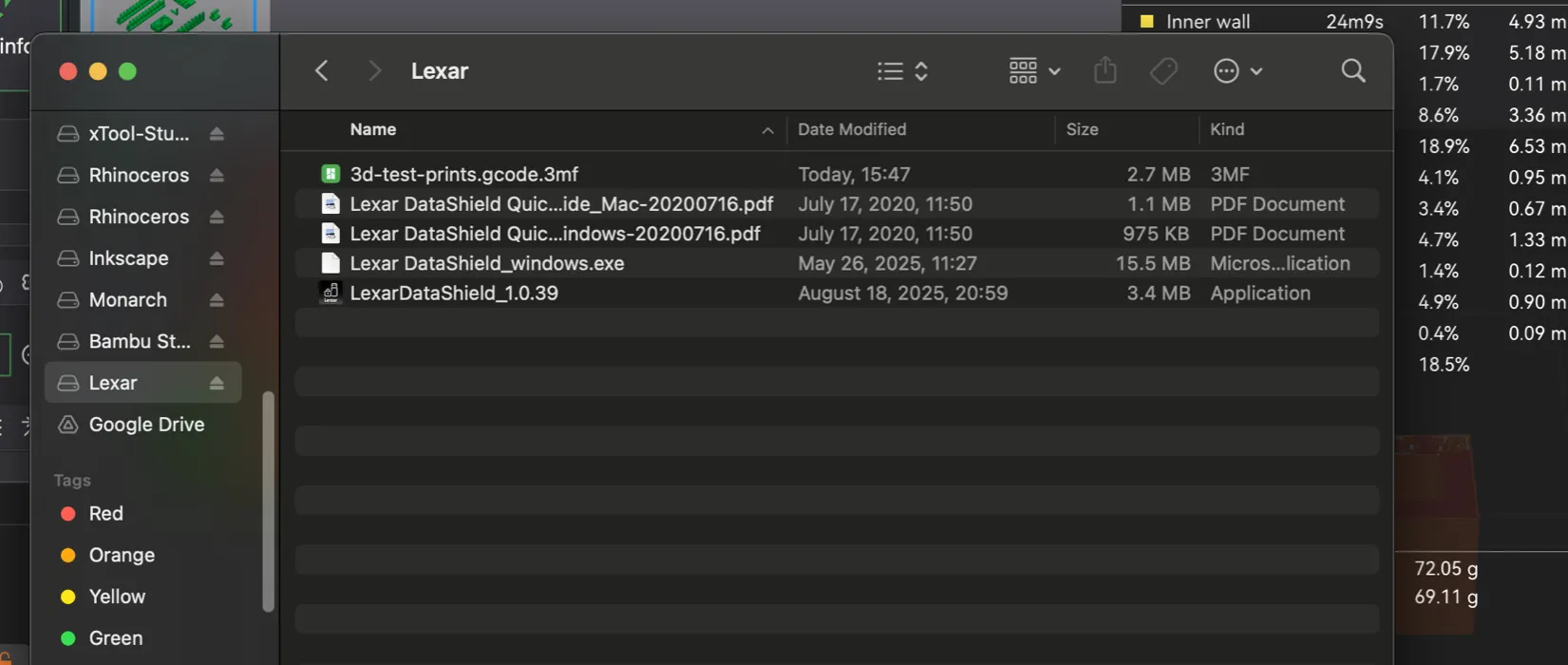Click the Tags section header
Image resolution: width=1568 pixels, height=665 pixels.
point(72,481)
